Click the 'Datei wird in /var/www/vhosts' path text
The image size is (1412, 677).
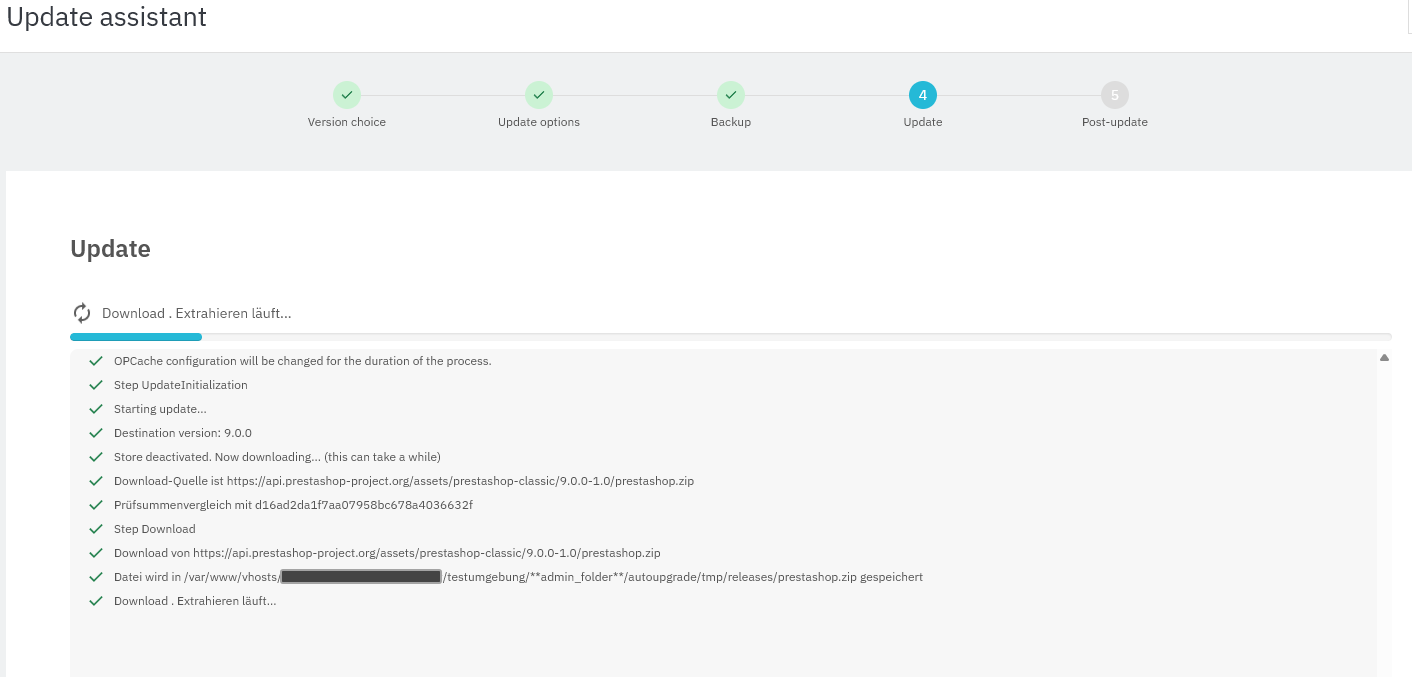518,577
